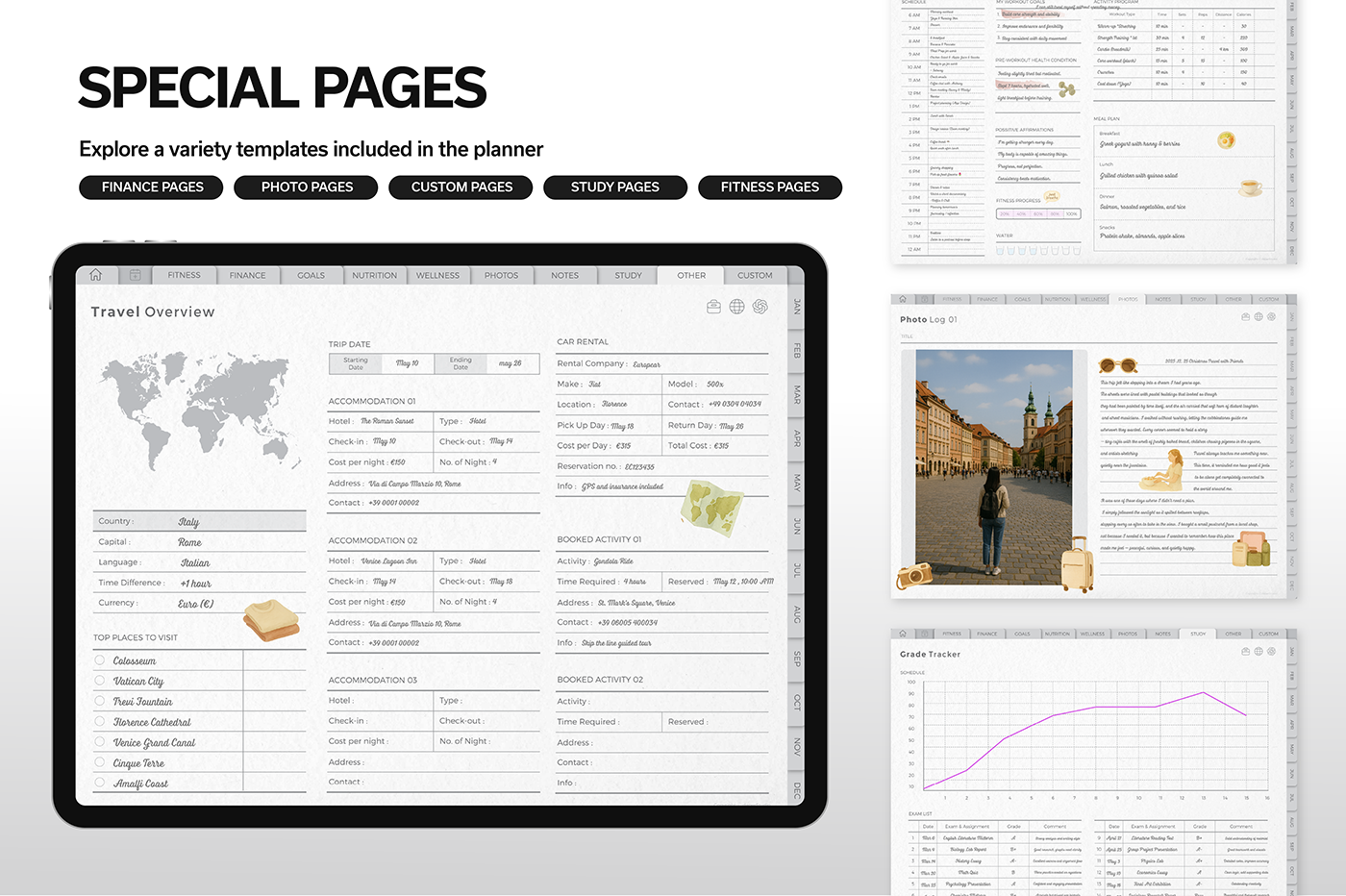Click the FINANCE PAGES button
This screenshot has width=1346, height=896.
152,187
